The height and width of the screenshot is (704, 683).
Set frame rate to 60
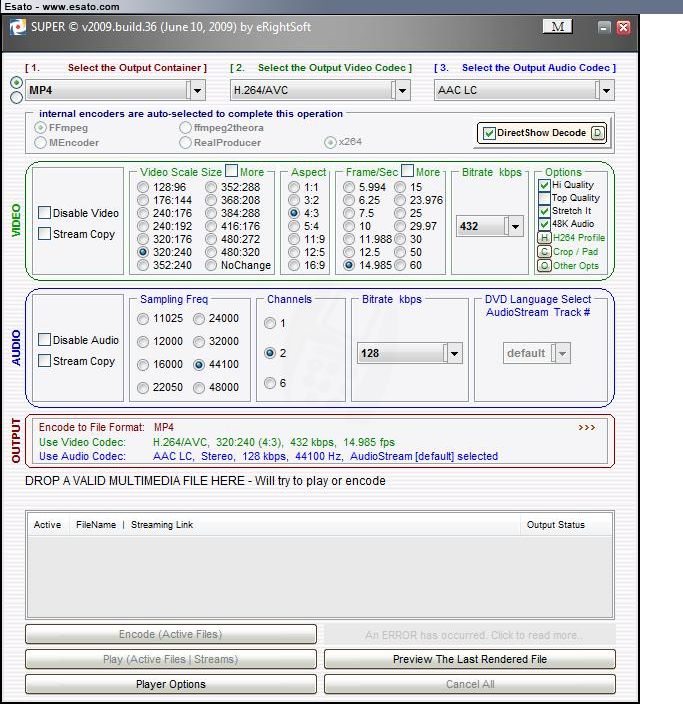pyautogui.click(x=400, y=265)
